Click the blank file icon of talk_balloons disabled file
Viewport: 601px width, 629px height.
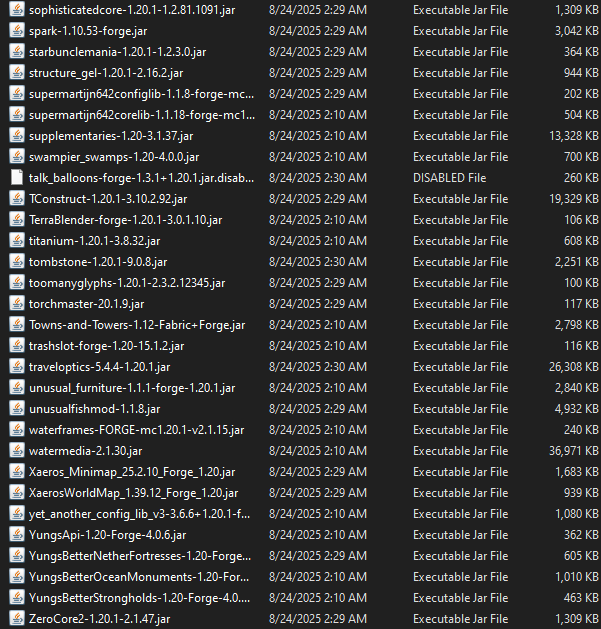pos(17,178)
